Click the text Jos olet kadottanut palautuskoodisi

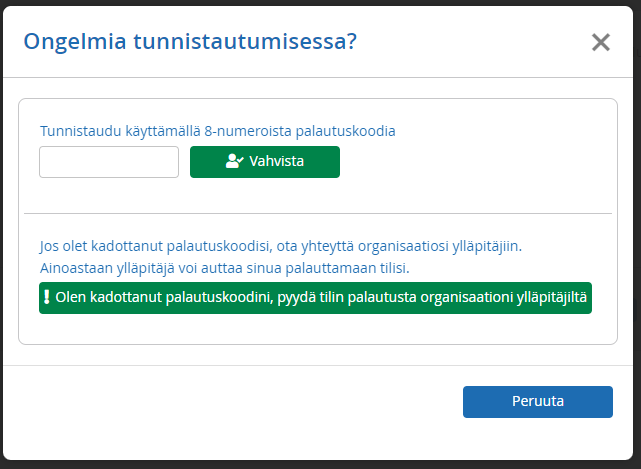pos(156,247)
